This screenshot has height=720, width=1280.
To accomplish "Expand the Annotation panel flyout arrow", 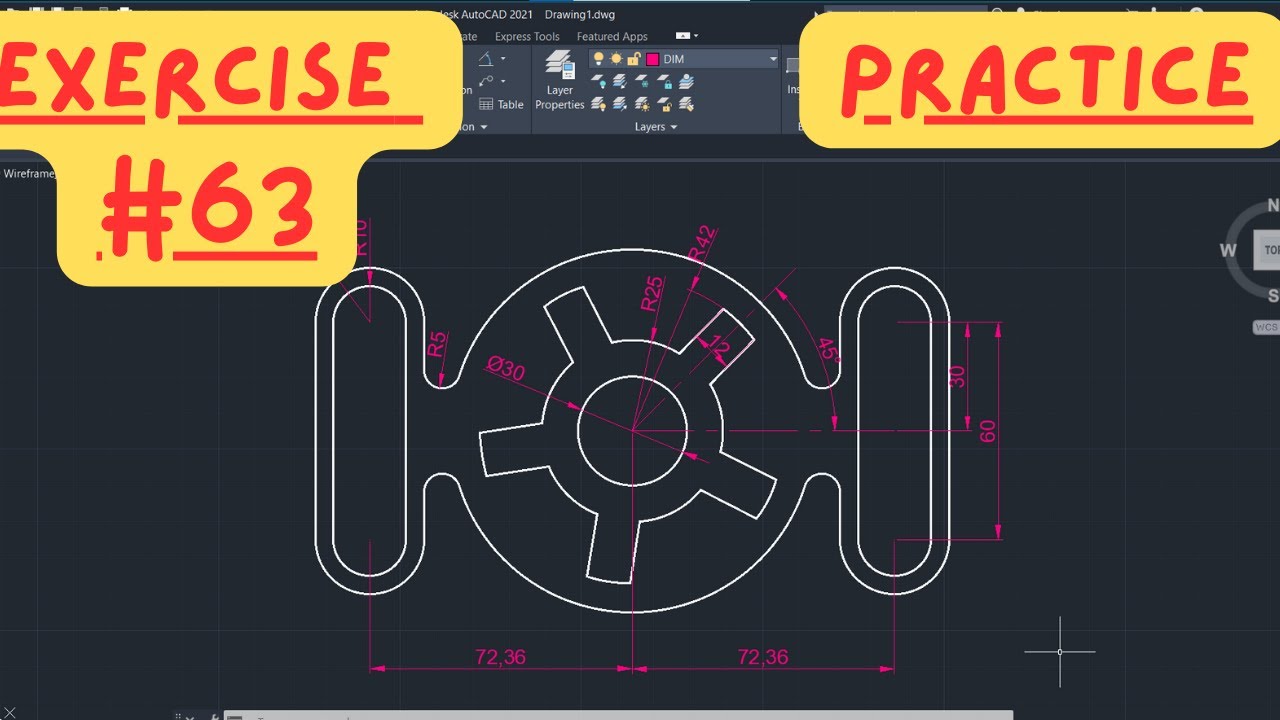I will 484,127.
